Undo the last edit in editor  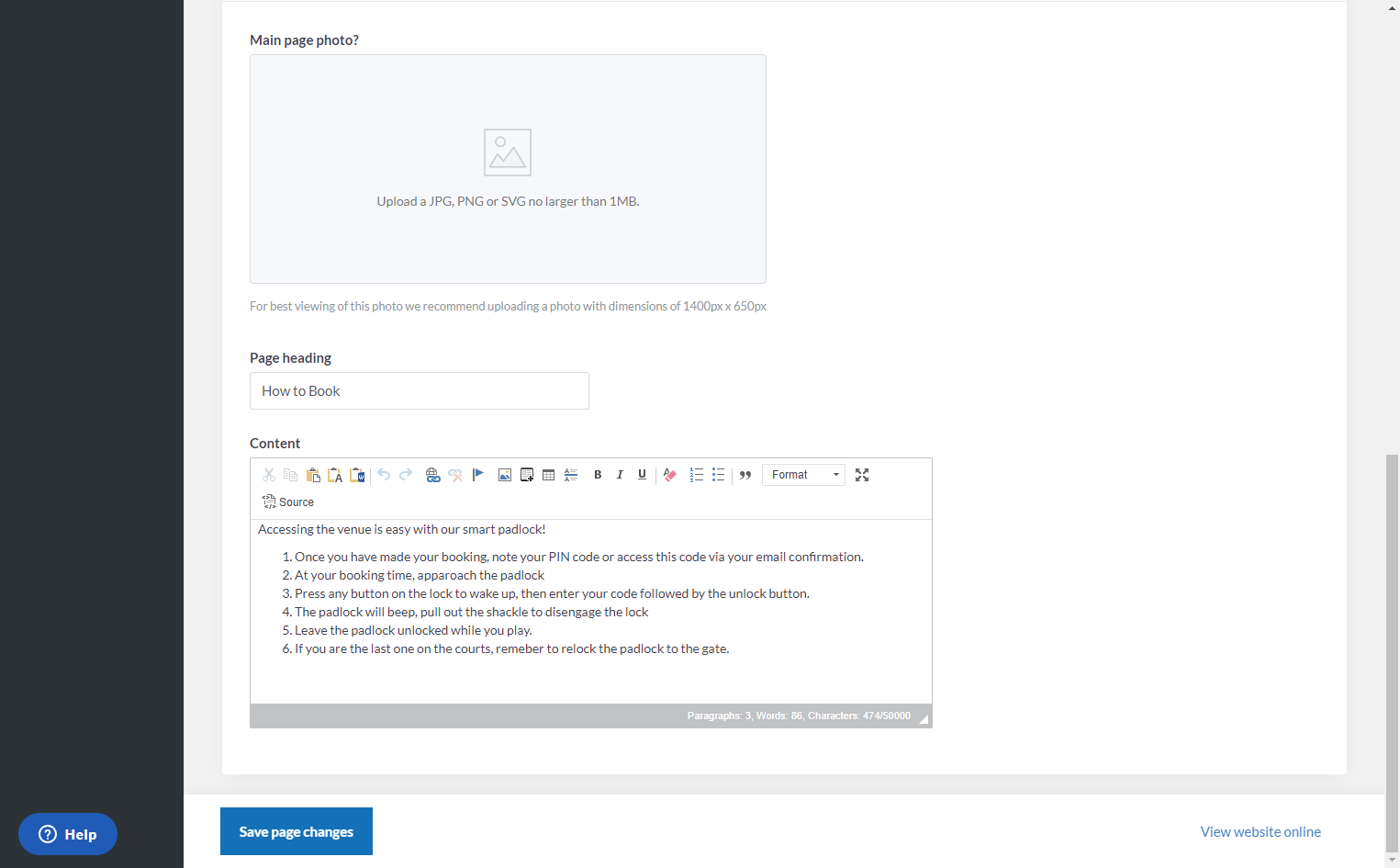click(384, 475)
